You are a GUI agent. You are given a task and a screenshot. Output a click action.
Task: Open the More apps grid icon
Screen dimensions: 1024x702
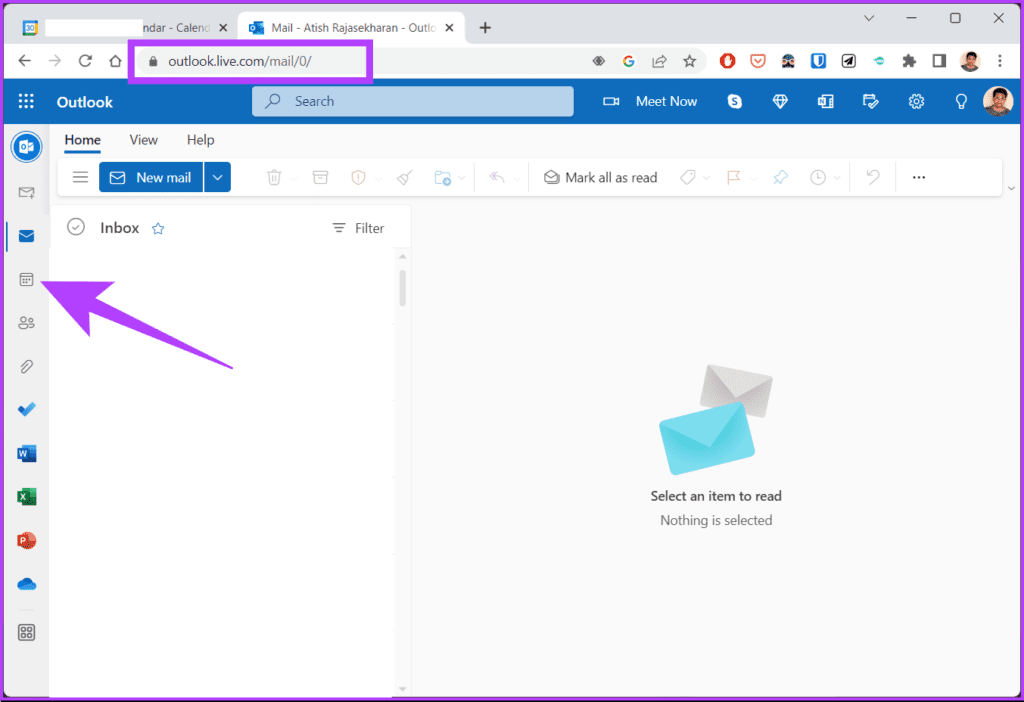[x=27, y=632]
